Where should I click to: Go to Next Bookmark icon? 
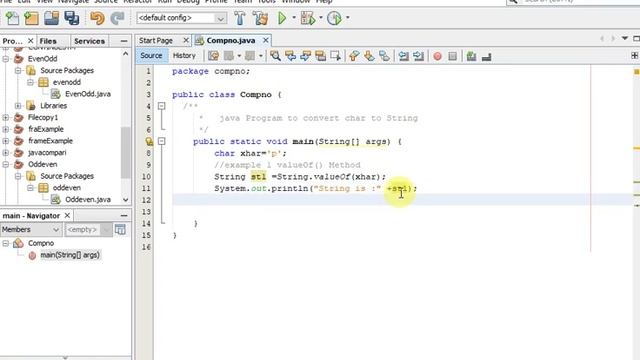369,56
